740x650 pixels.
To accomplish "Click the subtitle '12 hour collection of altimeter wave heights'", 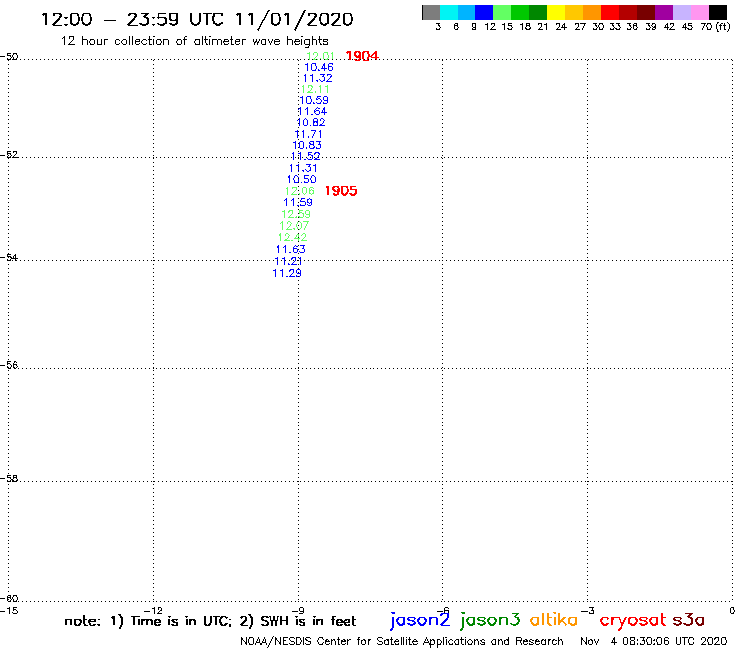I will tap(194, 41).
